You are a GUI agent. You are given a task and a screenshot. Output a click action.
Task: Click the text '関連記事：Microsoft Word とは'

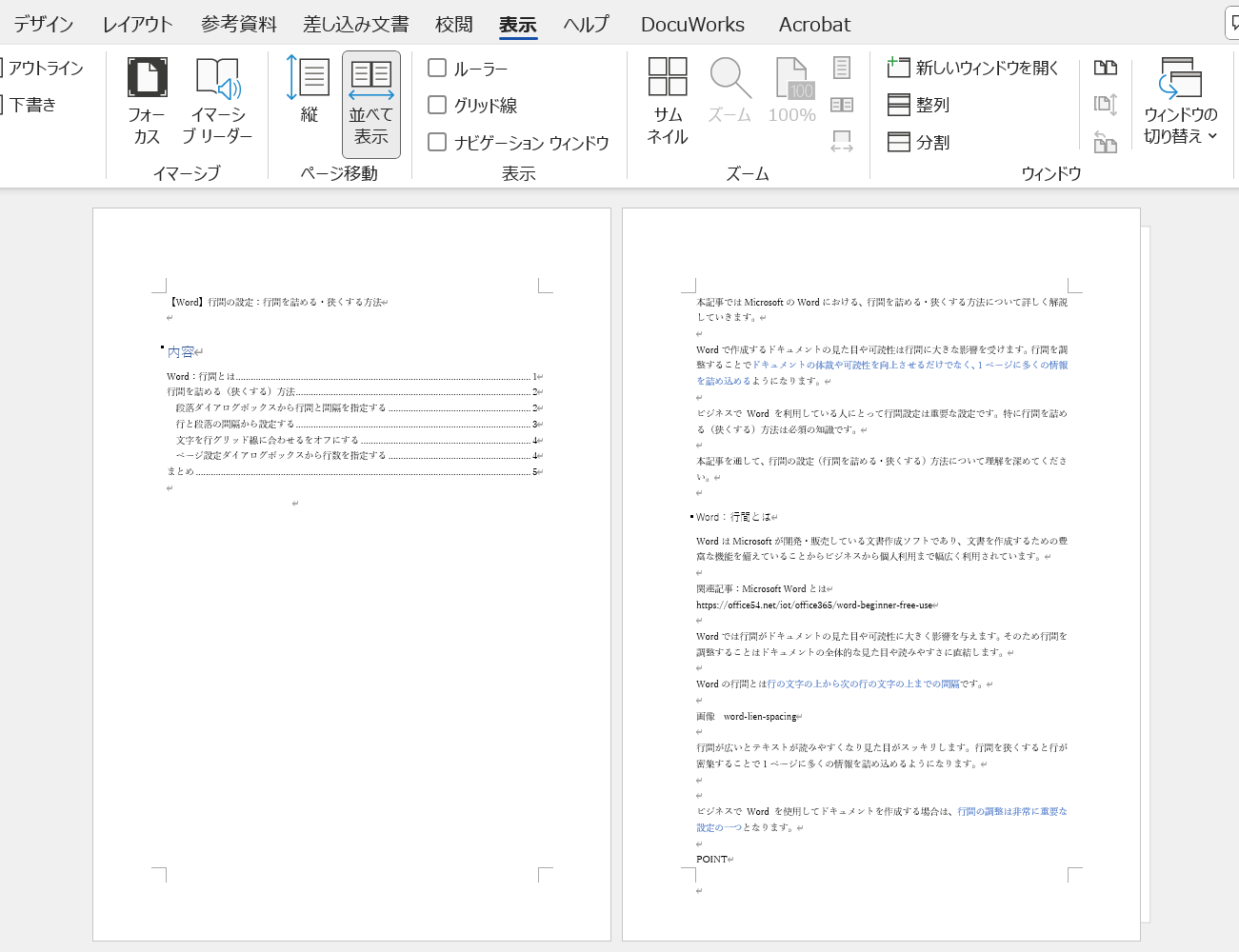(x=761, y=588)
